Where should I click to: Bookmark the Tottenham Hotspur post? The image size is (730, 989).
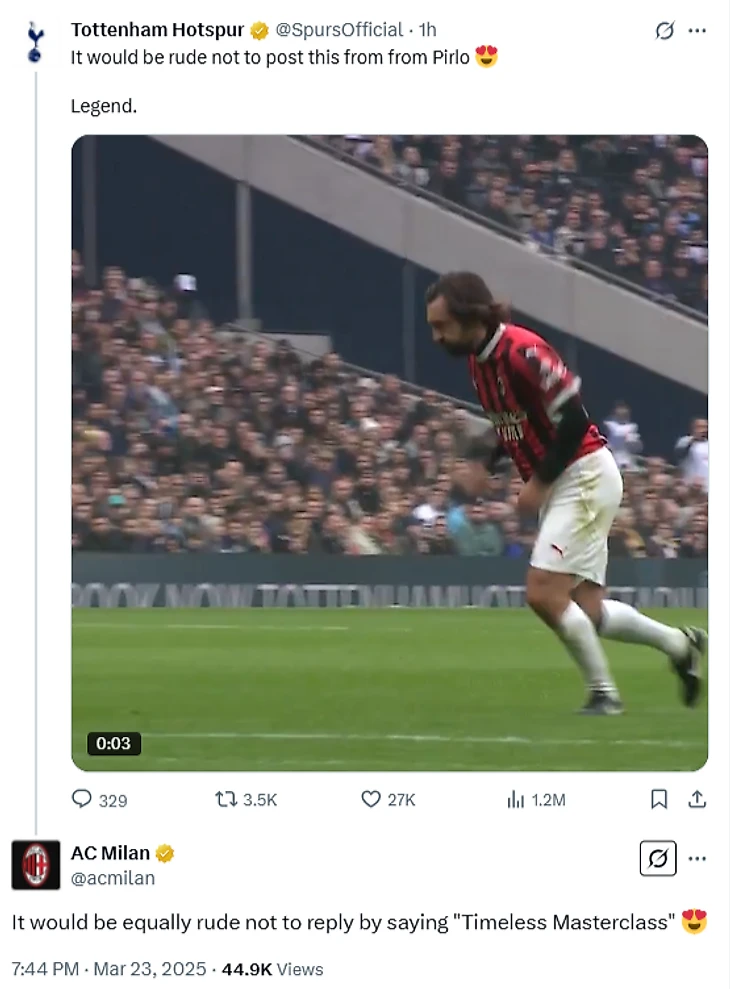(659, 799)
